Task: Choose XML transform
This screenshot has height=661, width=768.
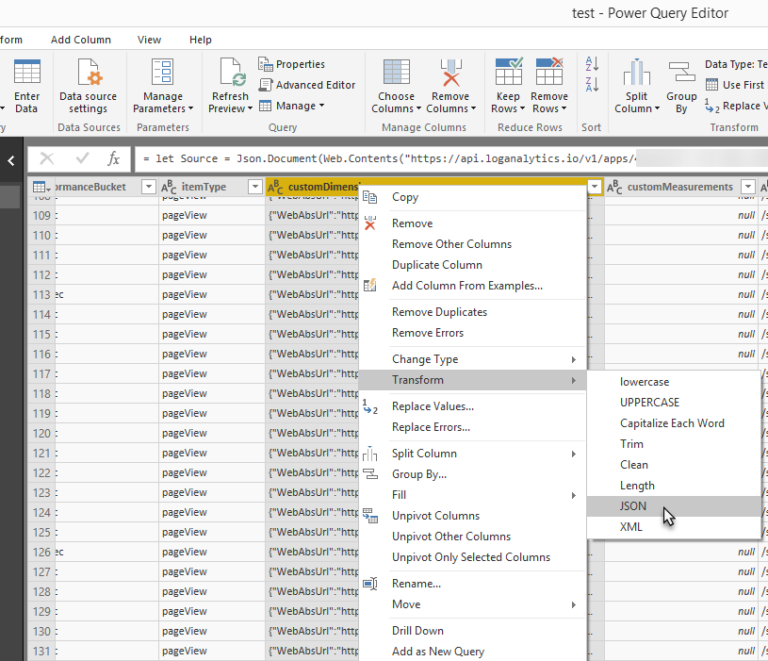Action: pos(674,527)
